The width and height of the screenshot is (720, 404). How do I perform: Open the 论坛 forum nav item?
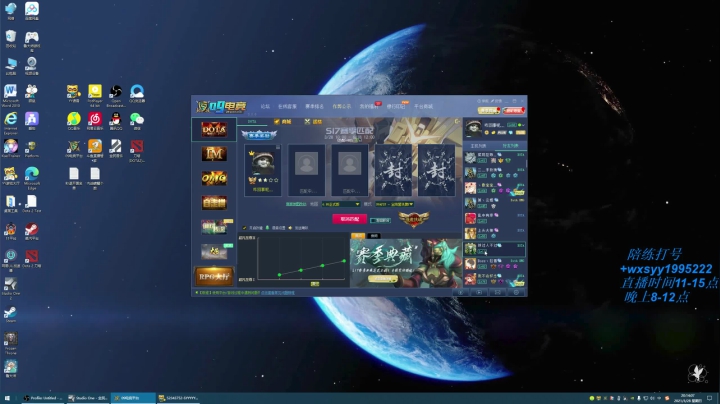point(265,107)
